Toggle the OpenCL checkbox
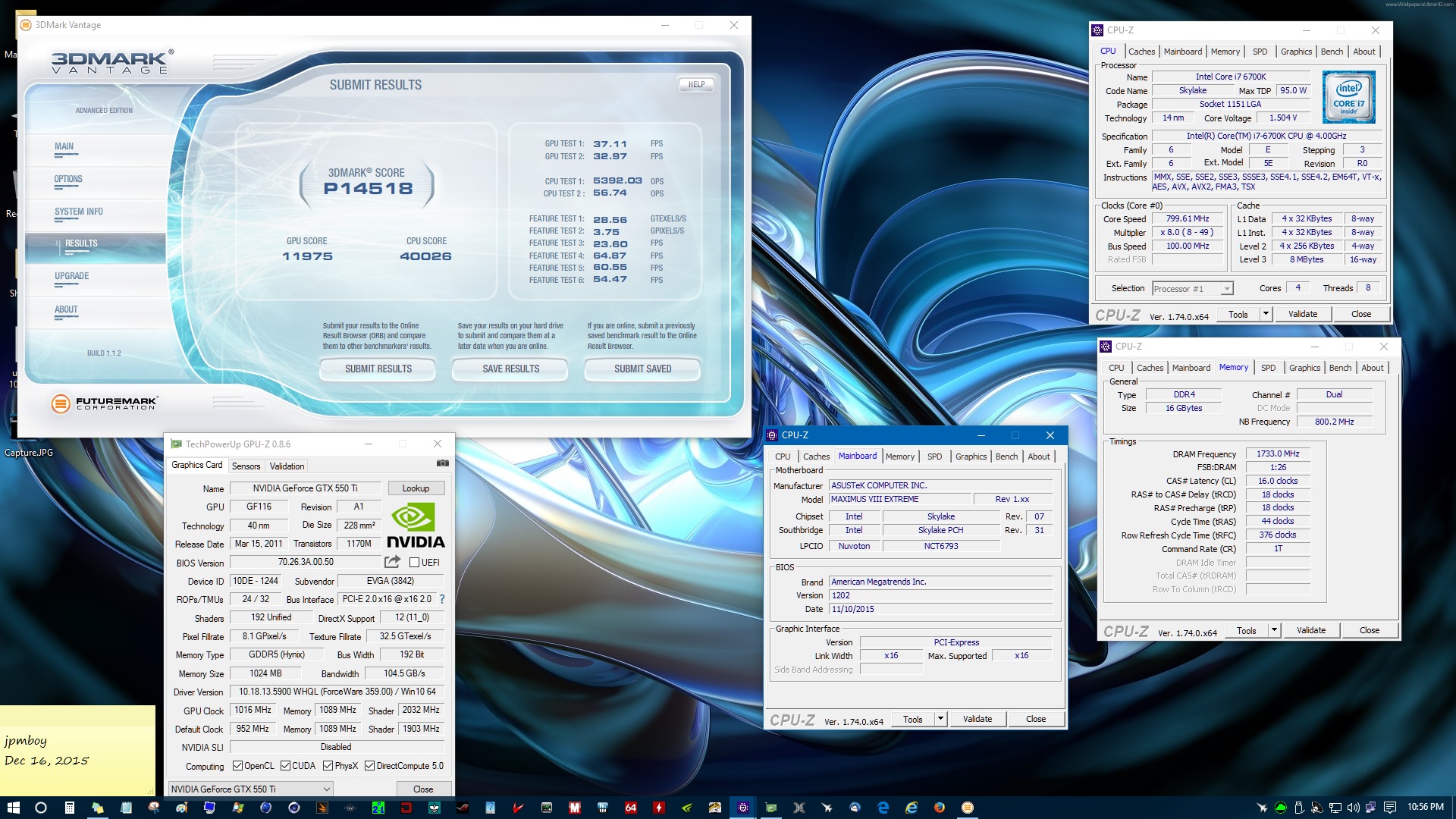The width and height of the screenshot is (1456, 819). 237,766
